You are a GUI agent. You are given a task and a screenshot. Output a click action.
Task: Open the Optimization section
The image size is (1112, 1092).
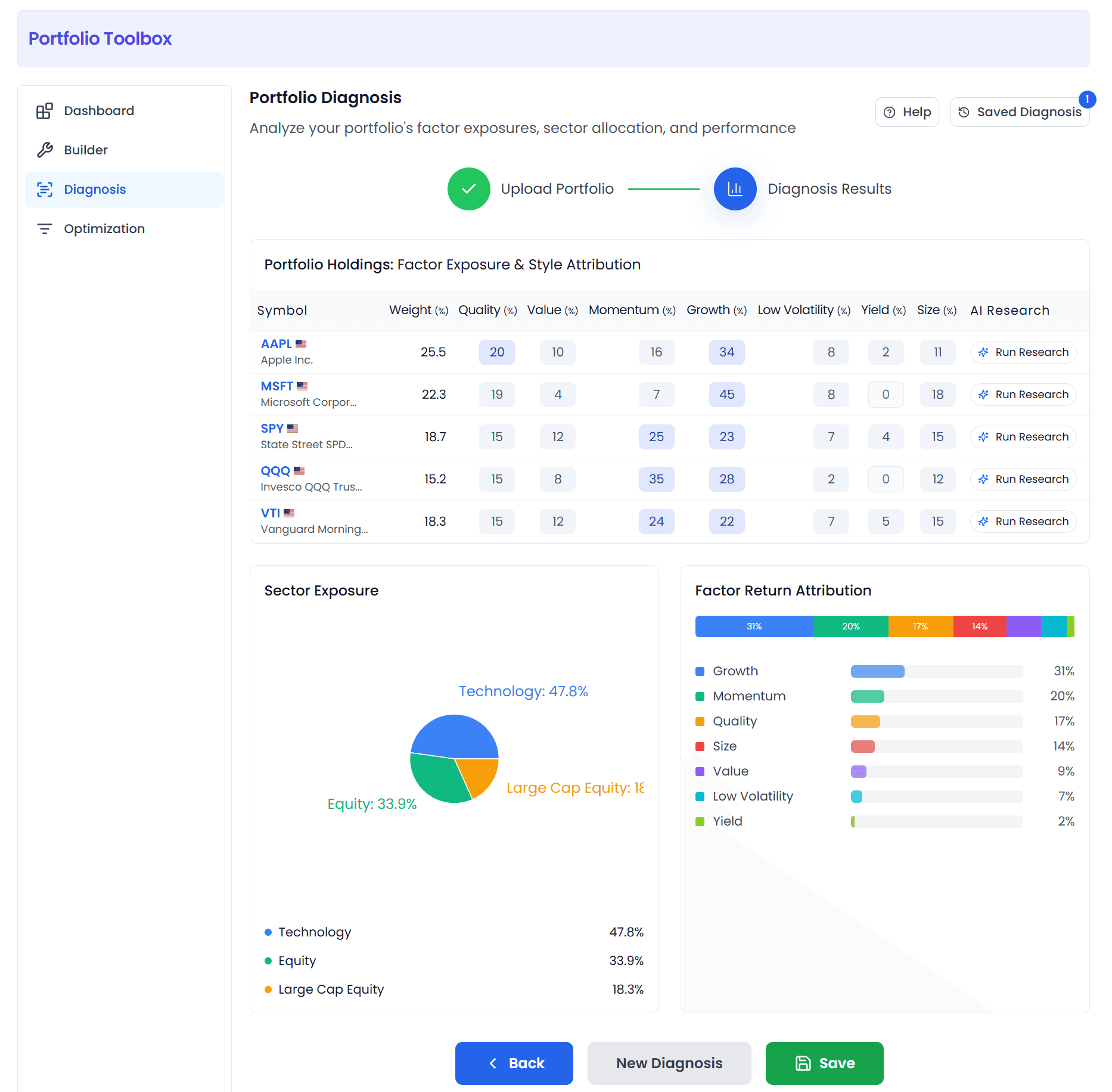click(125, 229)
